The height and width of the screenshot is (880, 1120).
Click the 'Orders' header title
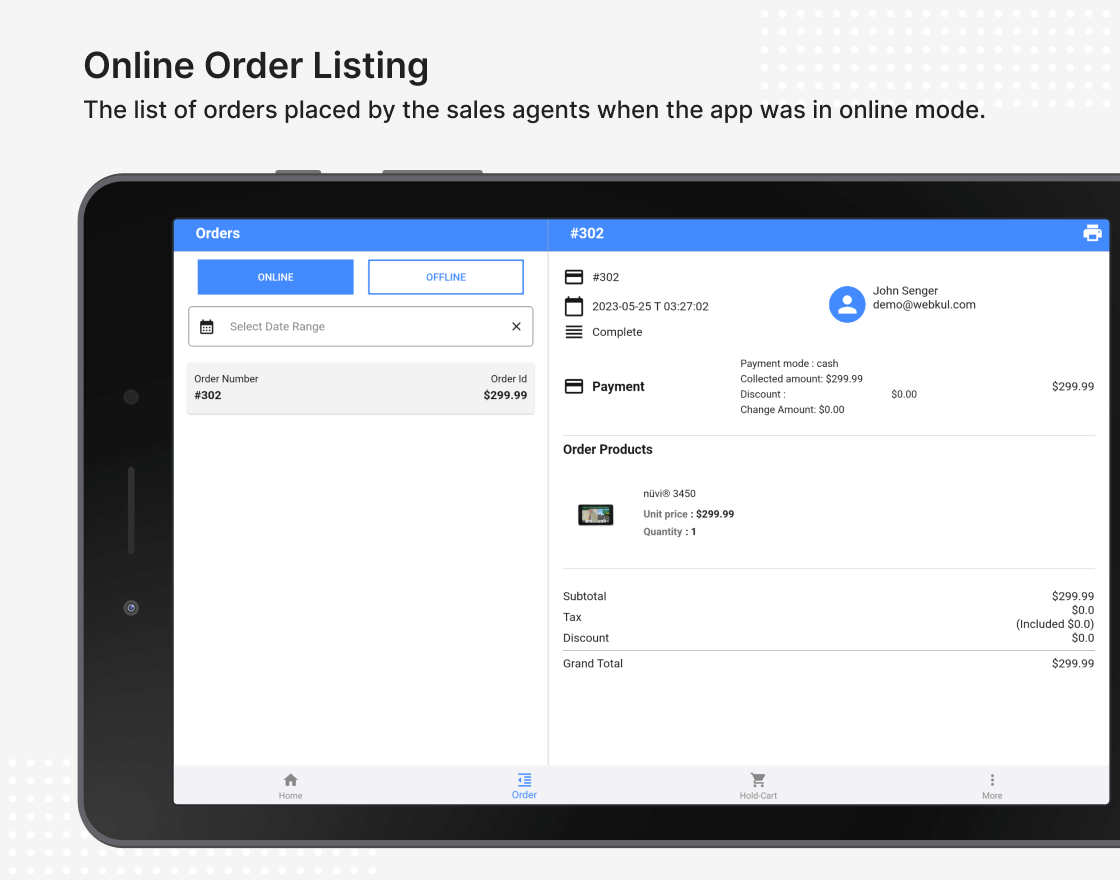218,234
